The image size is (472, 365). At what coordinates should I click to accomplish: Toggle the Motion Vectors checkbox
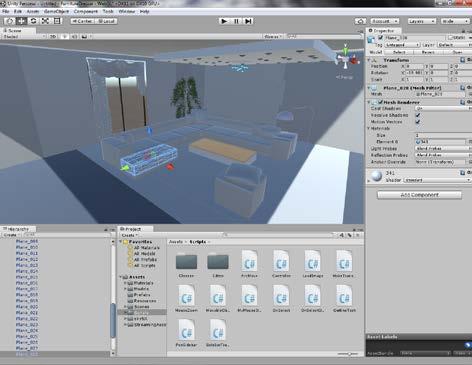[418, 122]
